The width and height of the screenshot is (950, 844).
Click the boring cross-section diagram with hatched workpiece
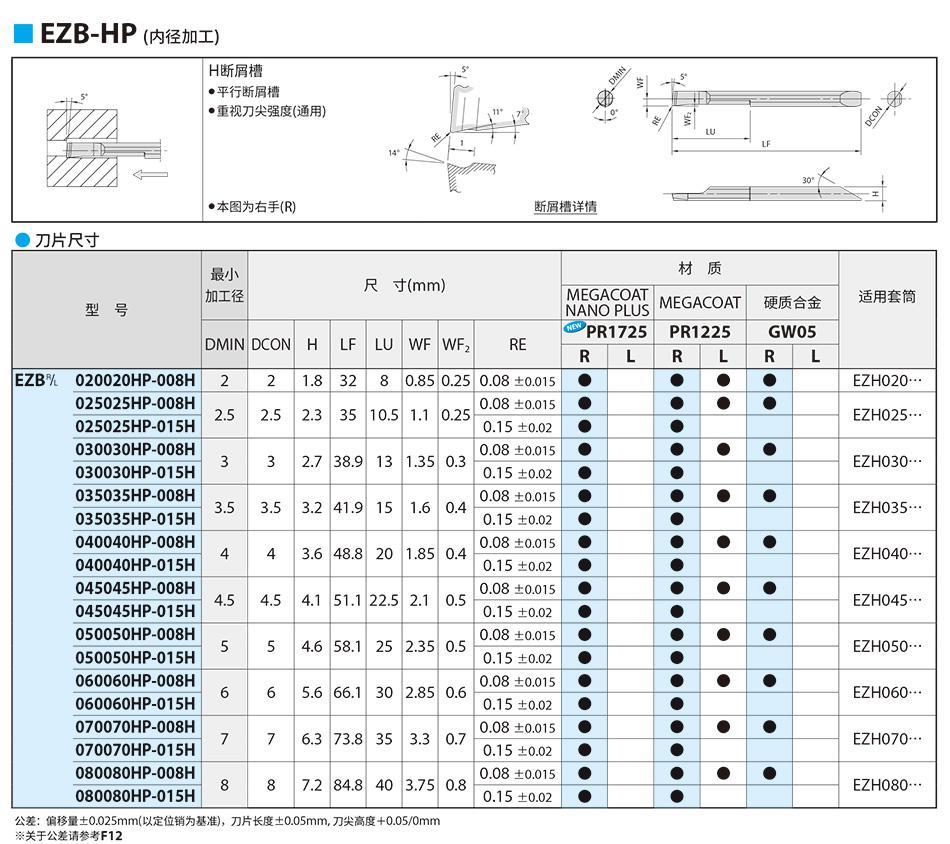pos(107,142)
